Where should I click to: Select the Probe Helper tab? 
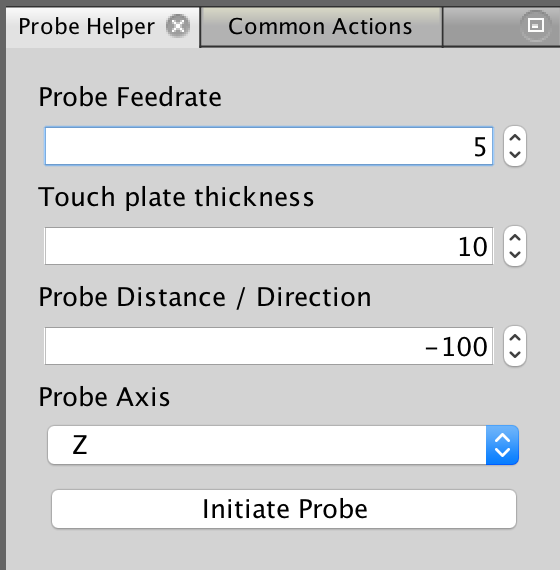(87, 27)
